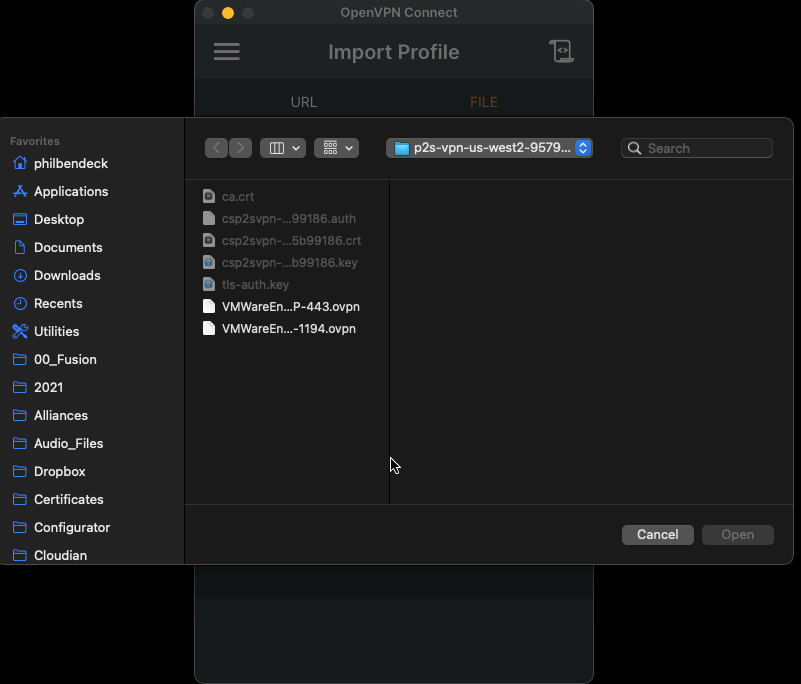The width and height of the screenshot is (801, 684).
Task: Go forward in file browser
Action: coord(241,148)
